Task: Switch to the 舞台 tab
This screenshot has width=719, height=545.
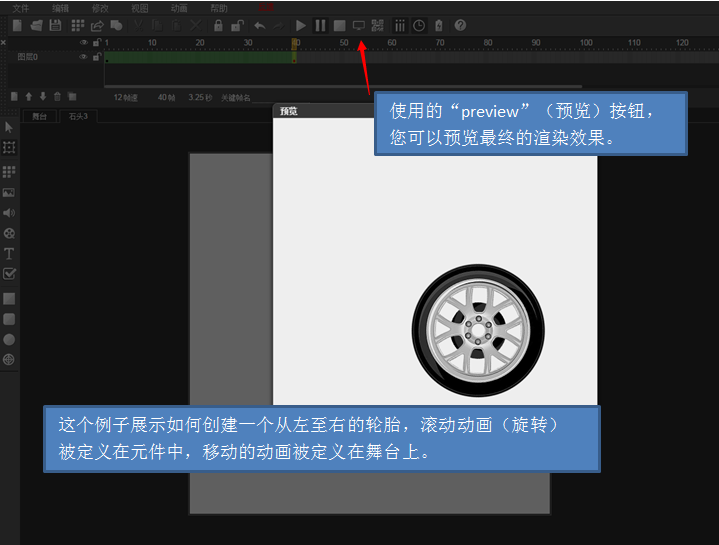Action: tap(39, 116)
